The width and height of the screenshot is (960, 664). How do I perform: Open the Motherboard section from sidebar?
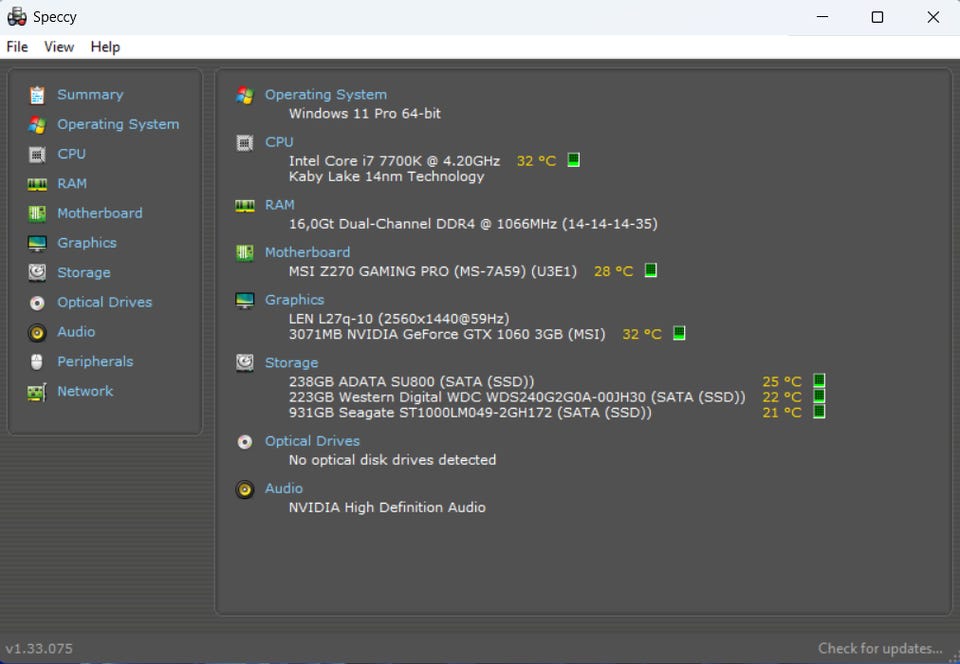100,214
